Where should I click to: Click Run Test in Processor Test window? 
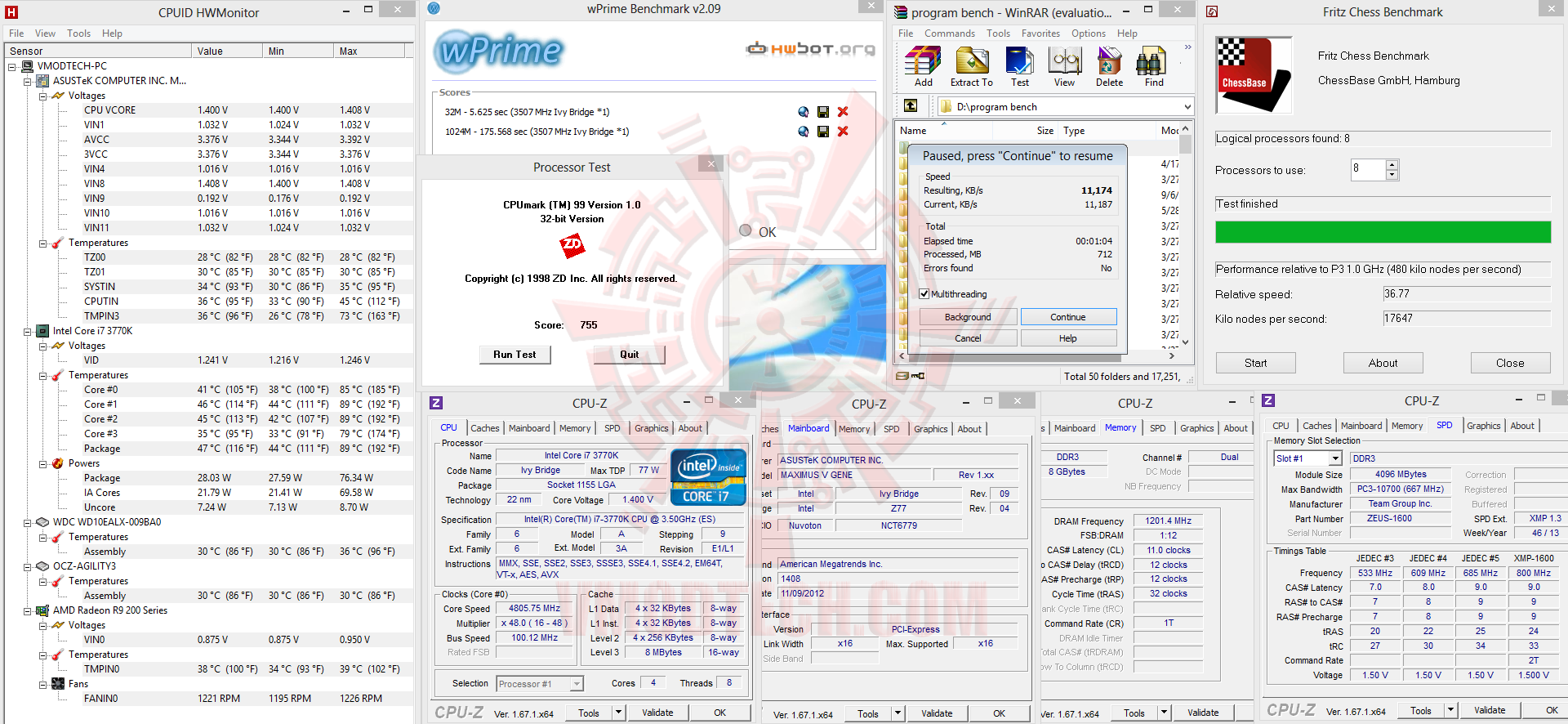pos(514,355)
